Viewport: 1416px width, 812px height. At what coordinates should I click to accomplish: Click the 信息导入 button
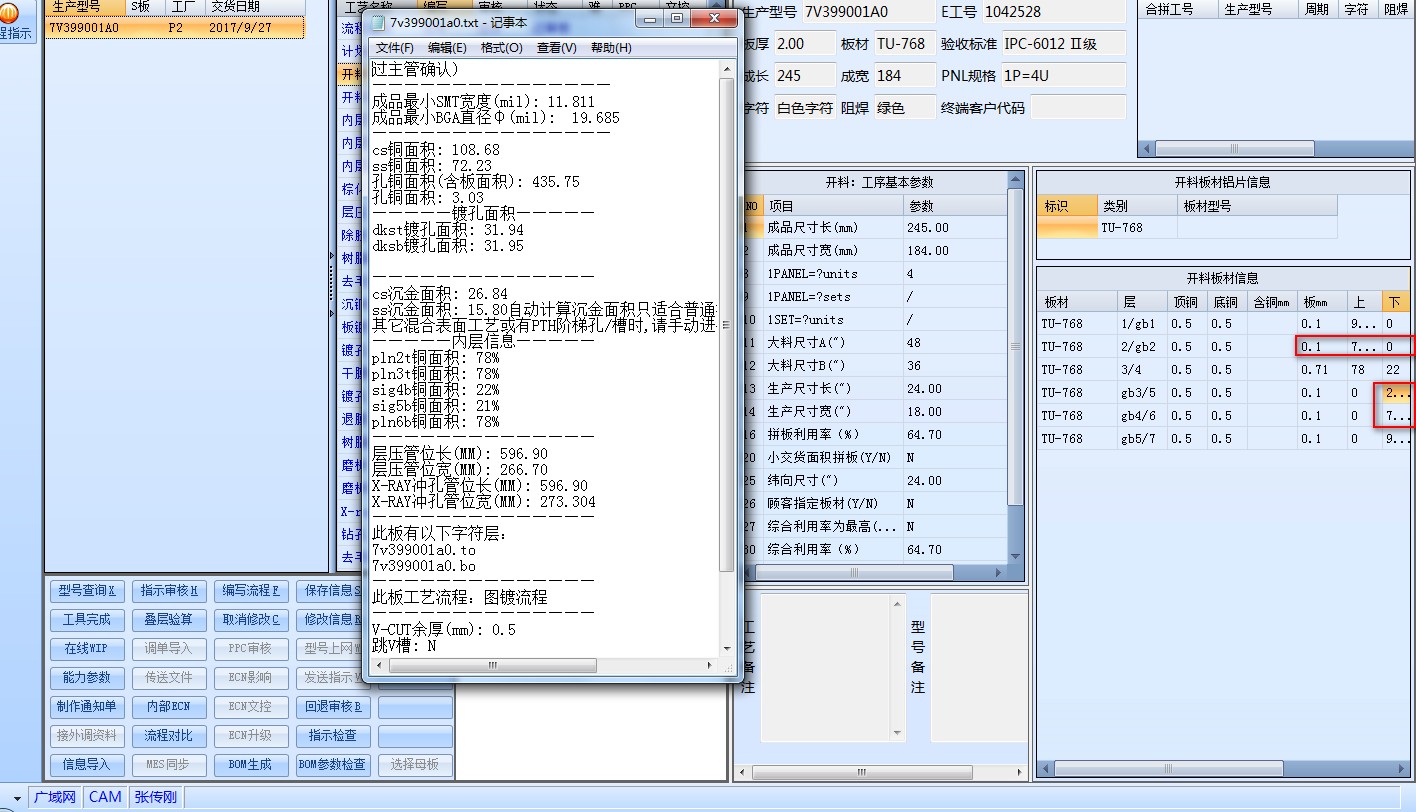[88, 764]
